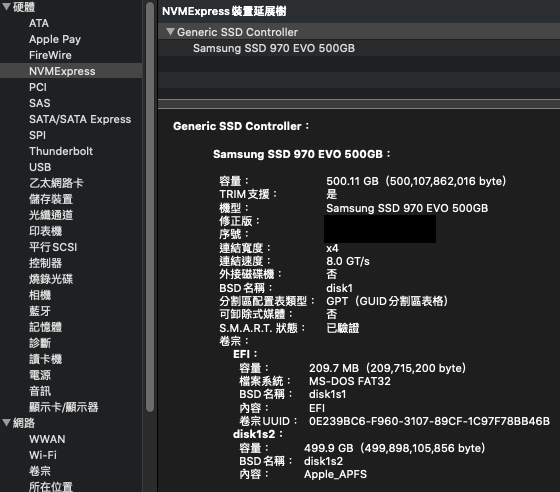Click the TRIM 支援 label
The width and height of the screenshot is (560, 492).
248,194
